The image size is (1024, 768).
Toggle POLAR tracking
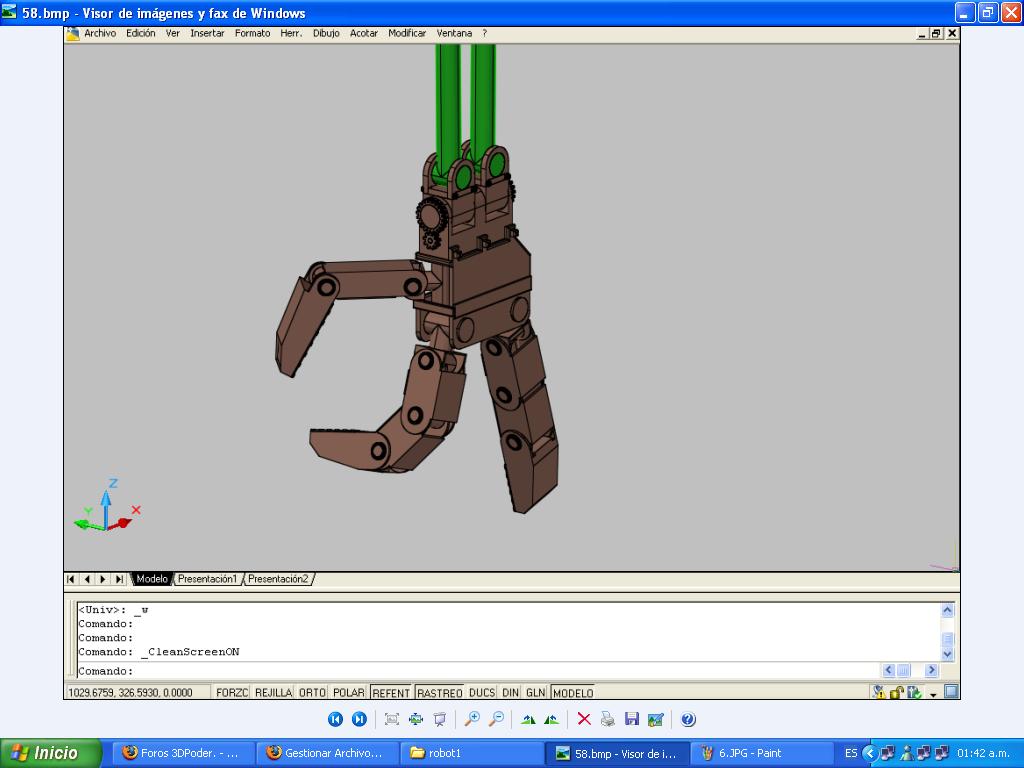(349, 692)
